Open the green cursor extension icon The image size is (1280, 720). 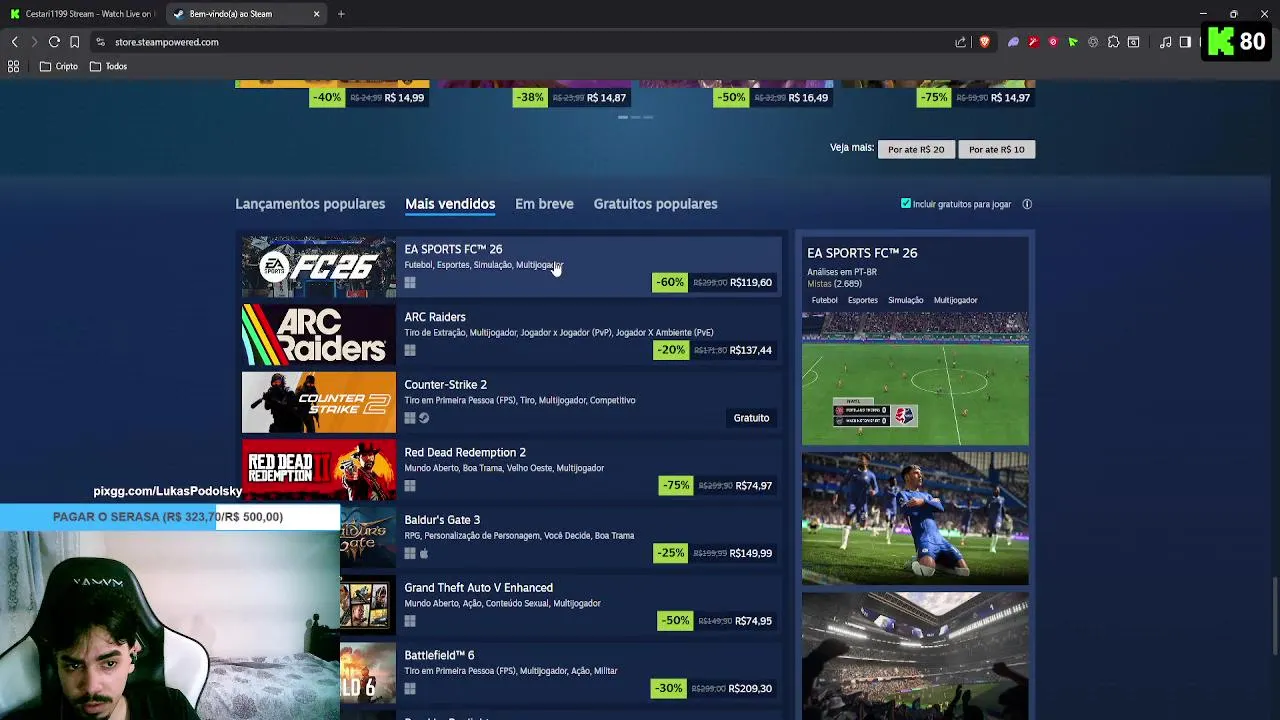coord(1073,42)
